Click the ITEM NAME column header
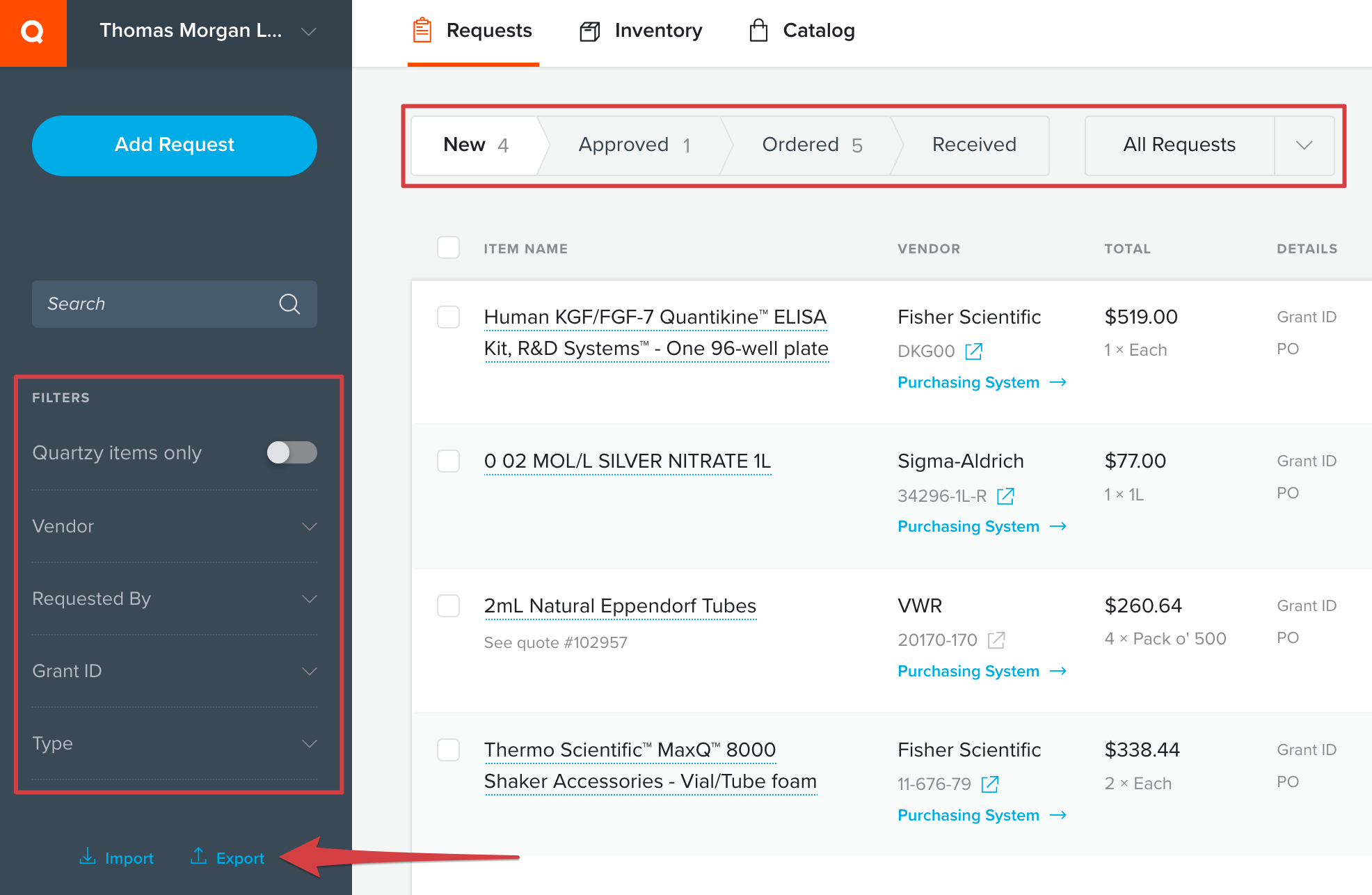 [526, 248]
